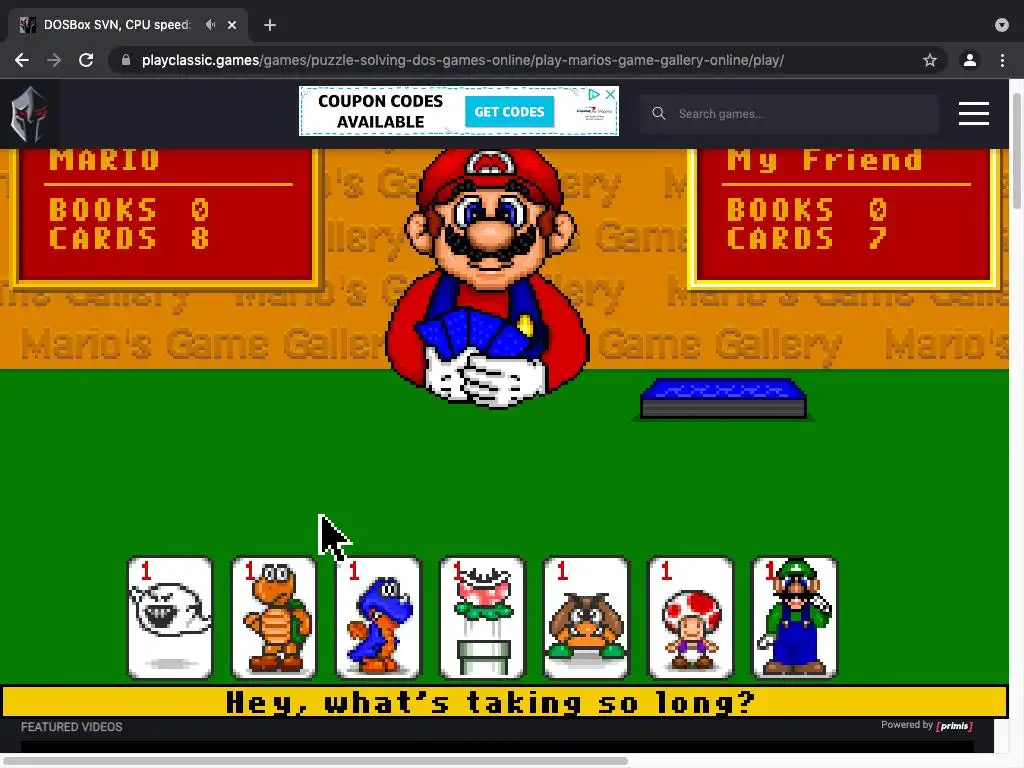1024x768 pixels.
Task: Select the Piranha Plant card
Action: pyautogui.click(x=482, y=618)
